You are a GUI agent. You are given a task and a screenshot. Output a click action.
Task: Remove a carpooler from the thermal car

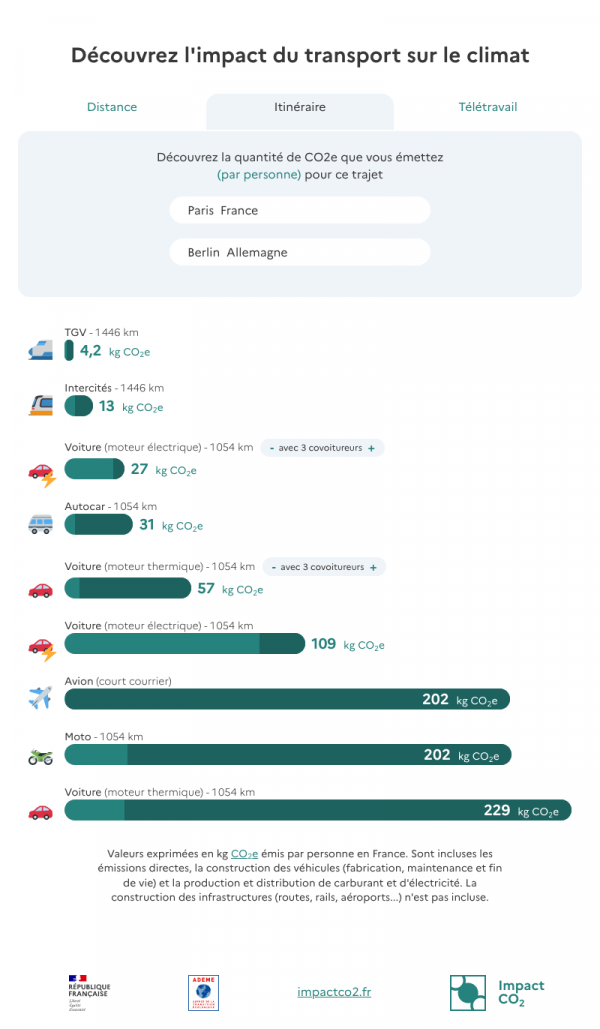(x=274, y=567)
